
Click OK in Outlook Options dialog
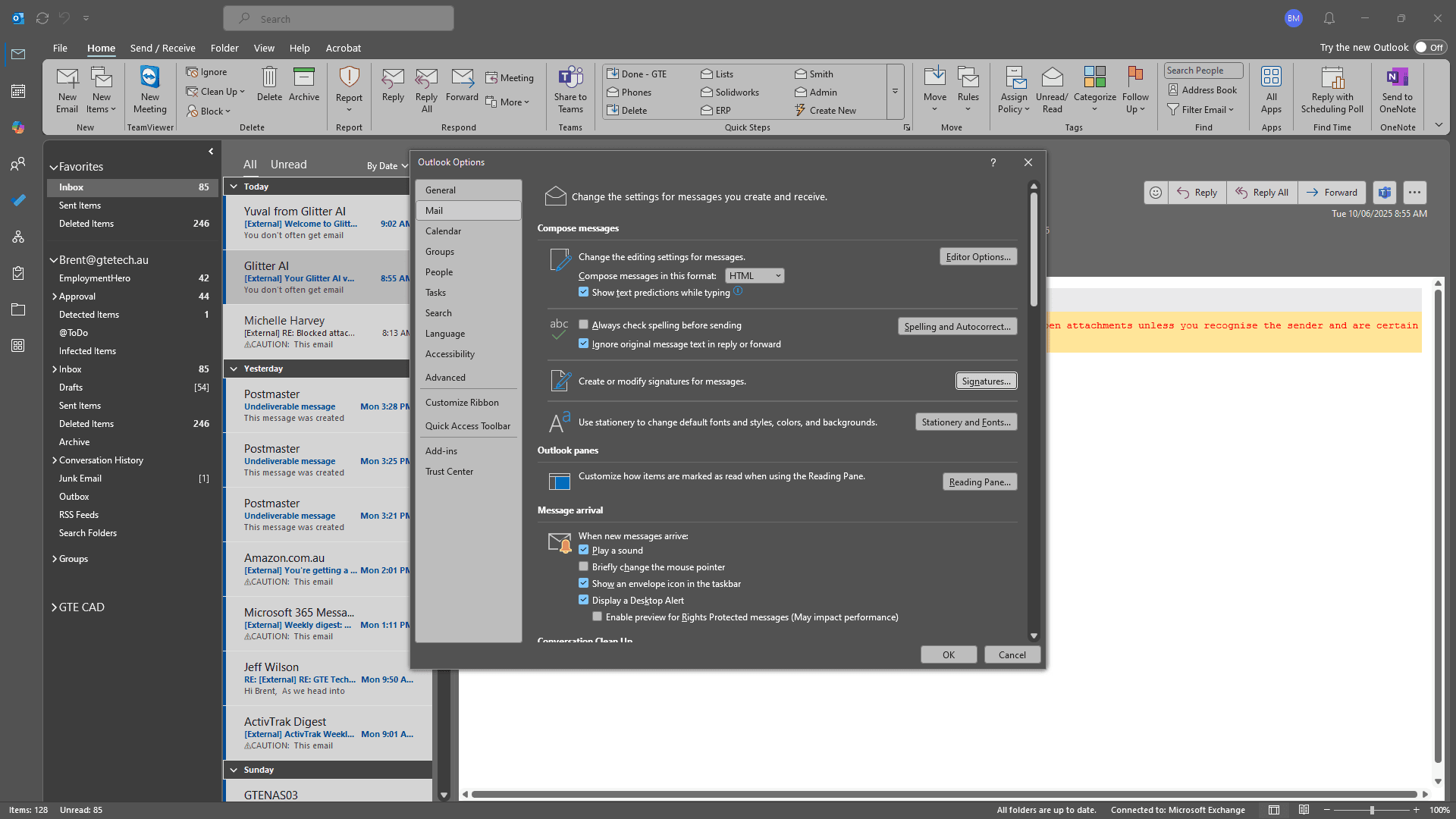point(949,655)
